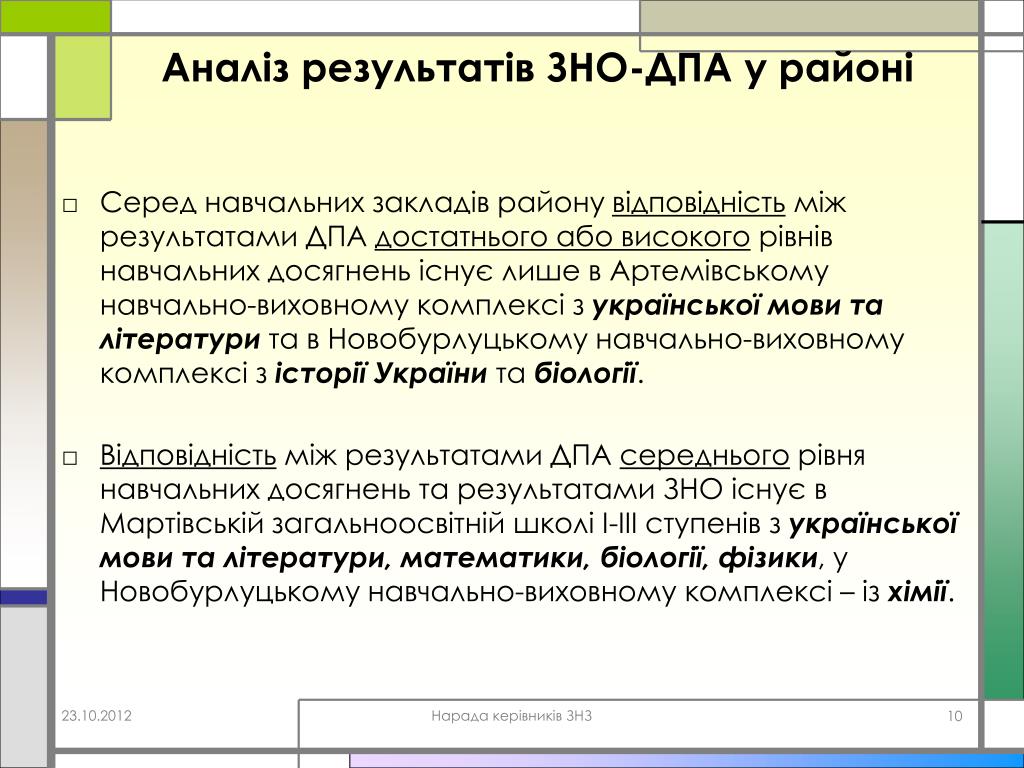The height and width of the screenshot is (768, 1024).
Task: Click the green gradient bar on right edge
Action: coord(1003,460)
